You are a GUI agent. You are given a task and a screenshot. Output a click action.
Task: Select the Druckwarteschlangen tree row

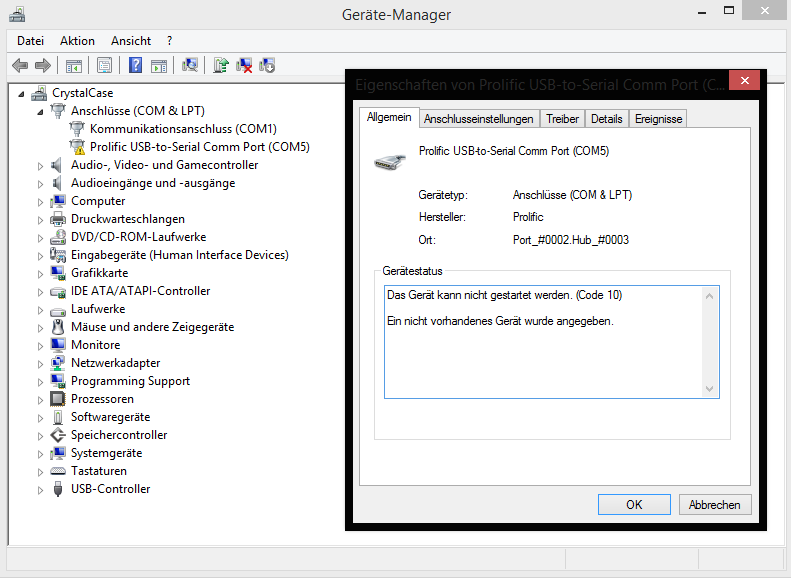[x=128, y=219]
